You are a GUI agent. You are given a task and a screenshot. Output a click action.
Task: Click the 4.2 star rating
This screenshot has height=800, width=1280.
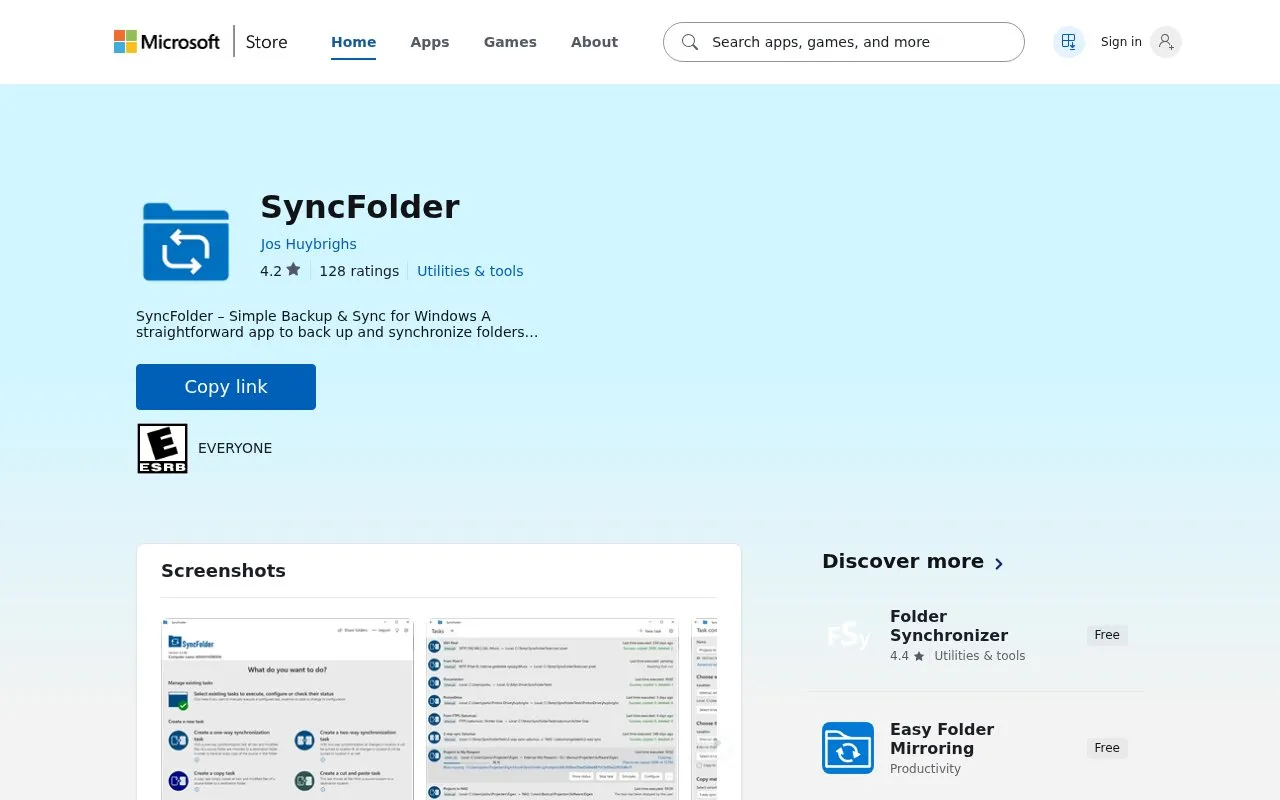pyautogui.click(x=280, y=271)
